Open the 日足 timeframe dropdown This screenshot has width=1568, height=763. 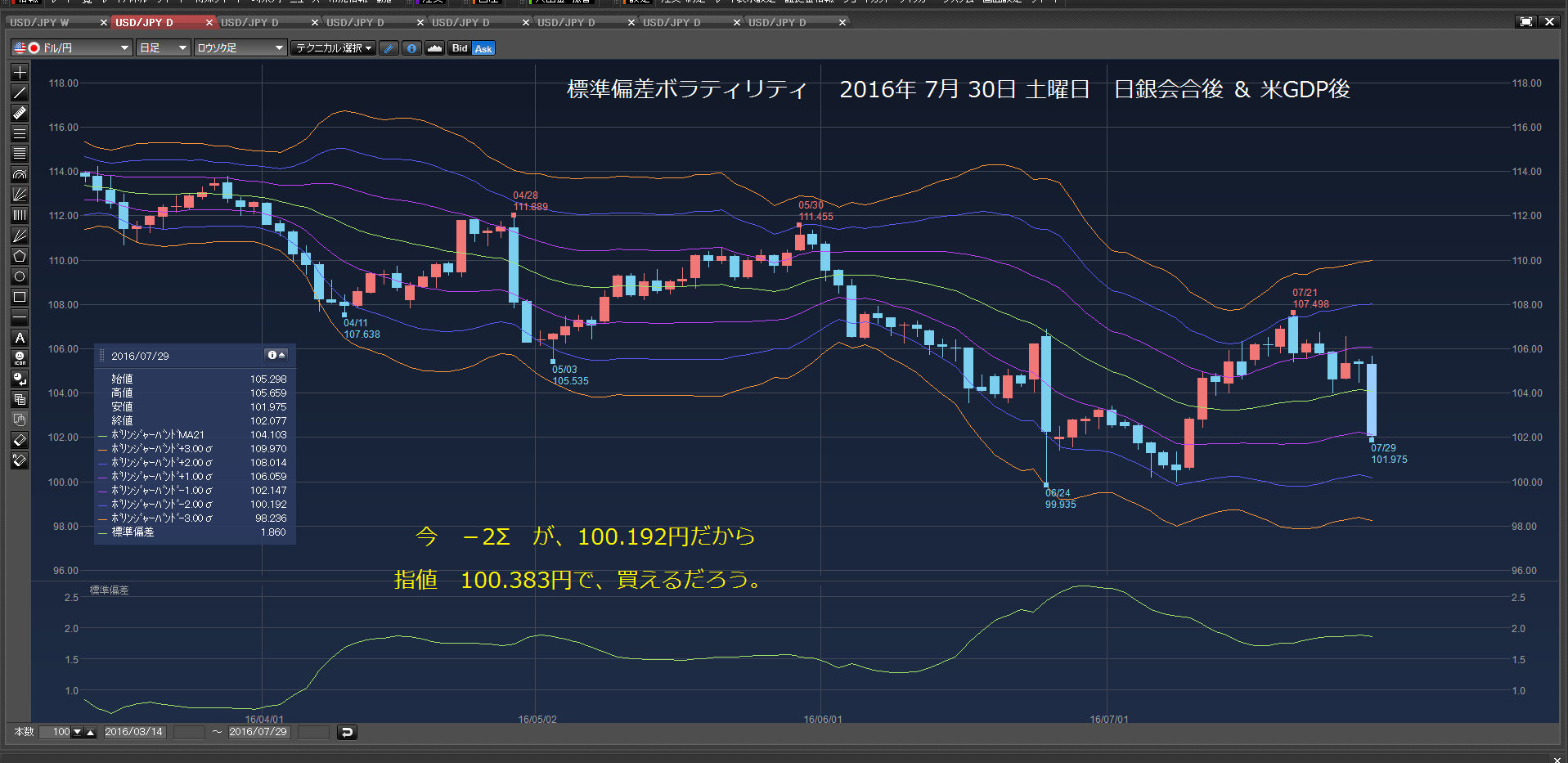(x=163, y=48)
